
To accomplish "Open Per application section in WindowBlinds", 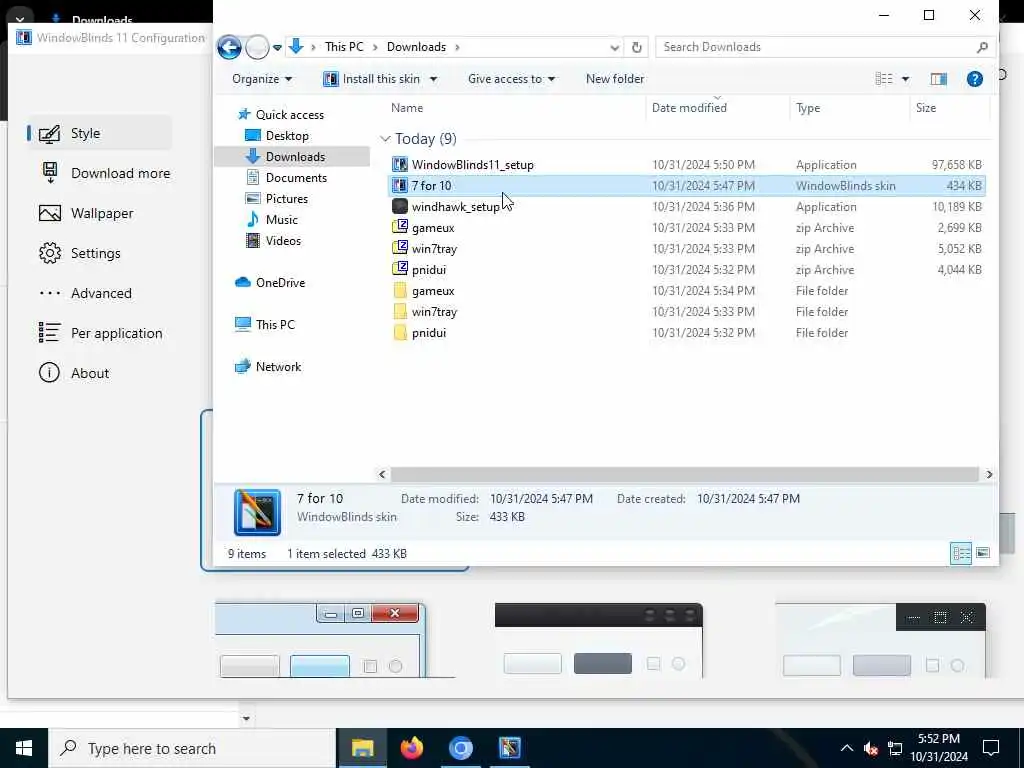I will click(101, 333).
